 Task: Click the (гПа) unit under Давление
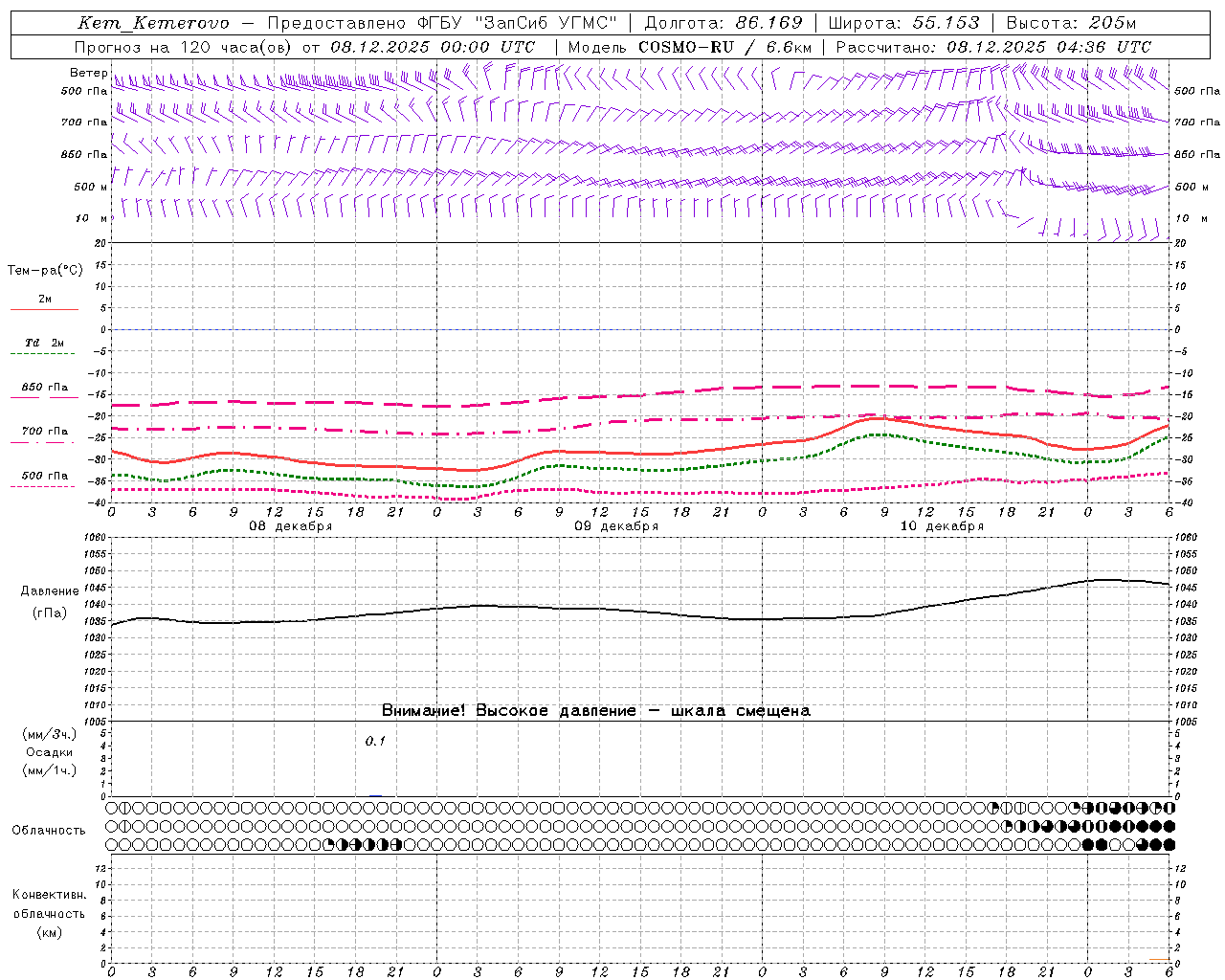49,612
